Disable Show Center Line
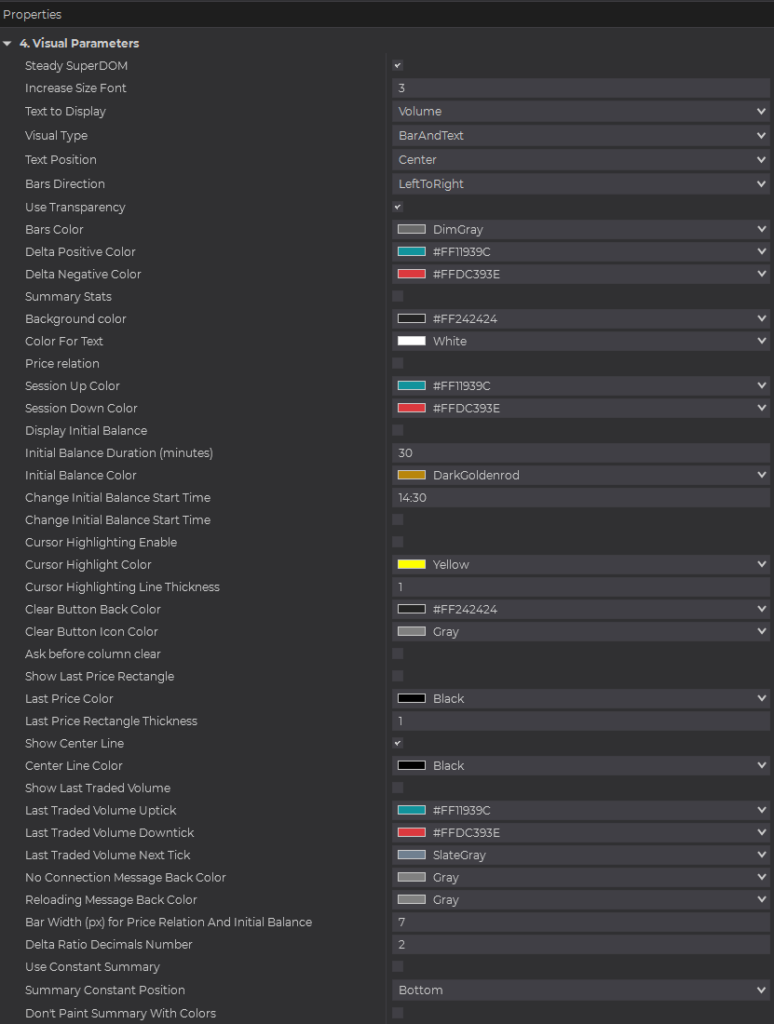Image resolution: width=774 pixels, height=1024 pixels. tap(397, 743)
